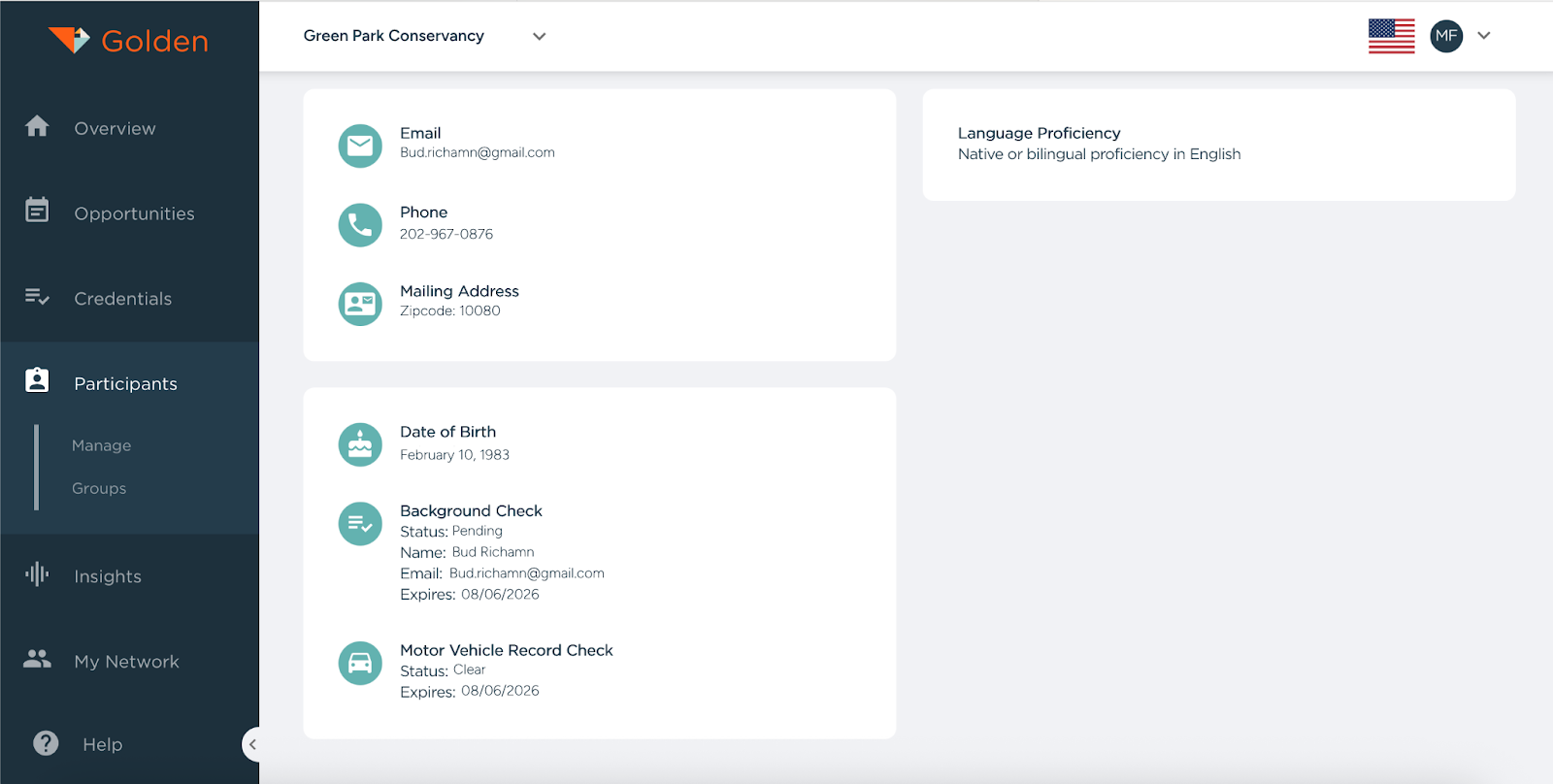1553x784 pixels.
Task: Click the Bud.richamn@gmail.com email address
Action: (x=477, y=152)
